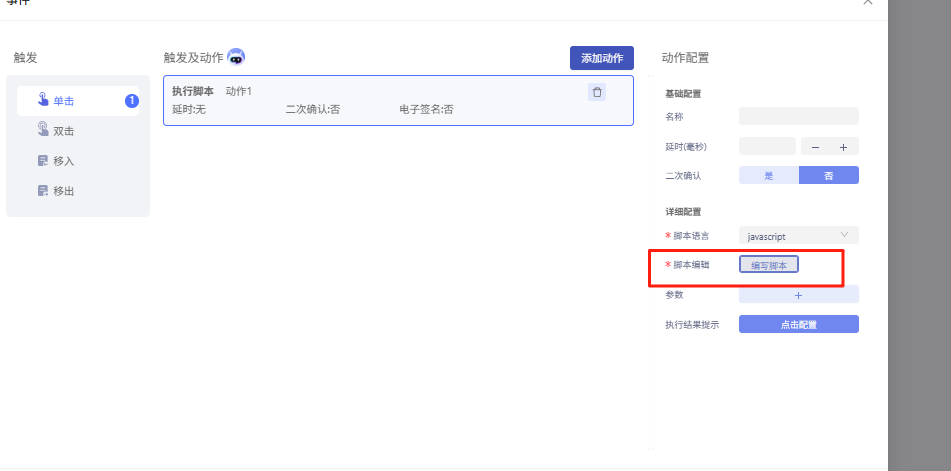Click 点击配置 for 执行结果提示

(x=799, y=324)
